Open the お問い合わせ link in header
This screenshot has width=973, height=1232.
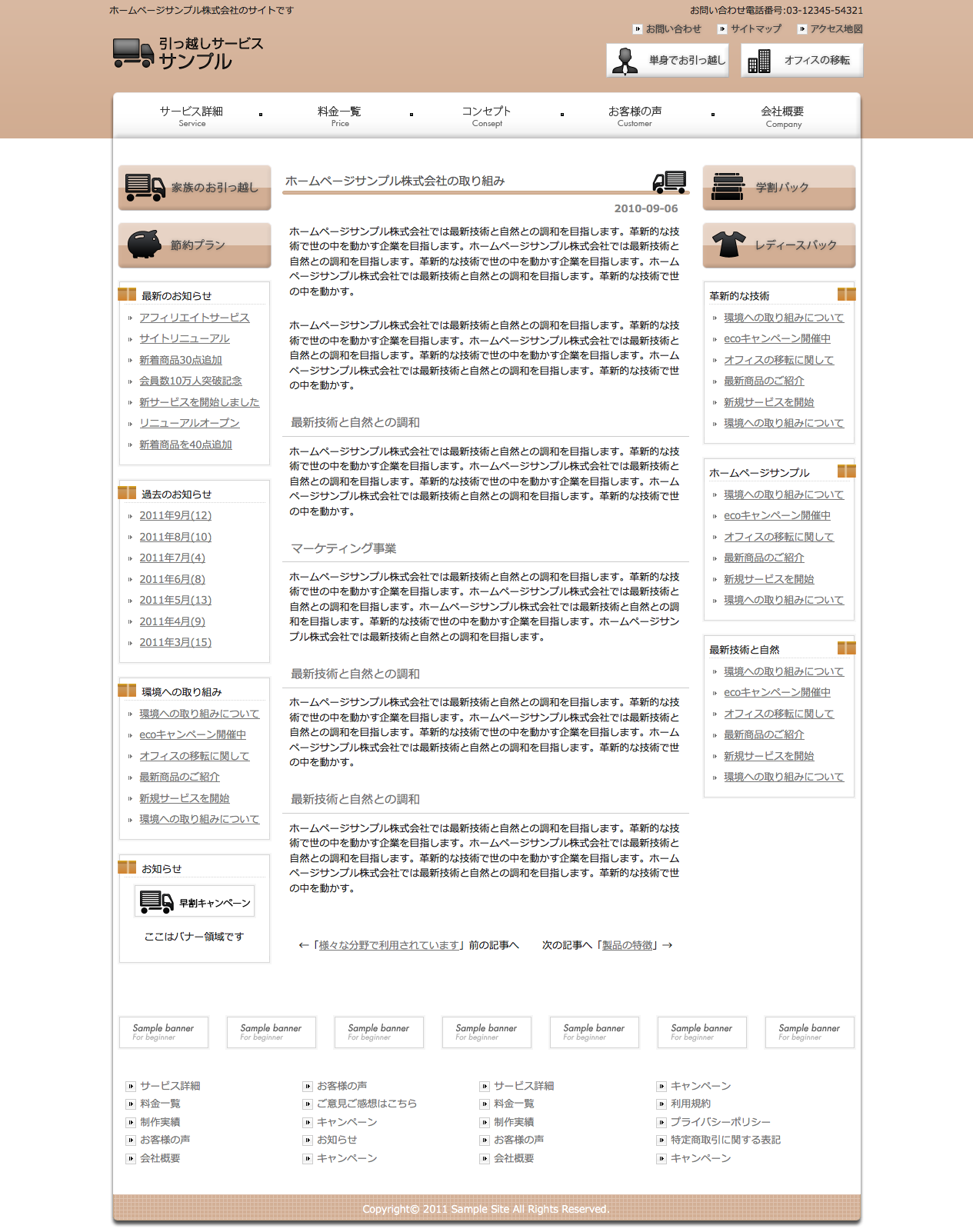(673, 29)
